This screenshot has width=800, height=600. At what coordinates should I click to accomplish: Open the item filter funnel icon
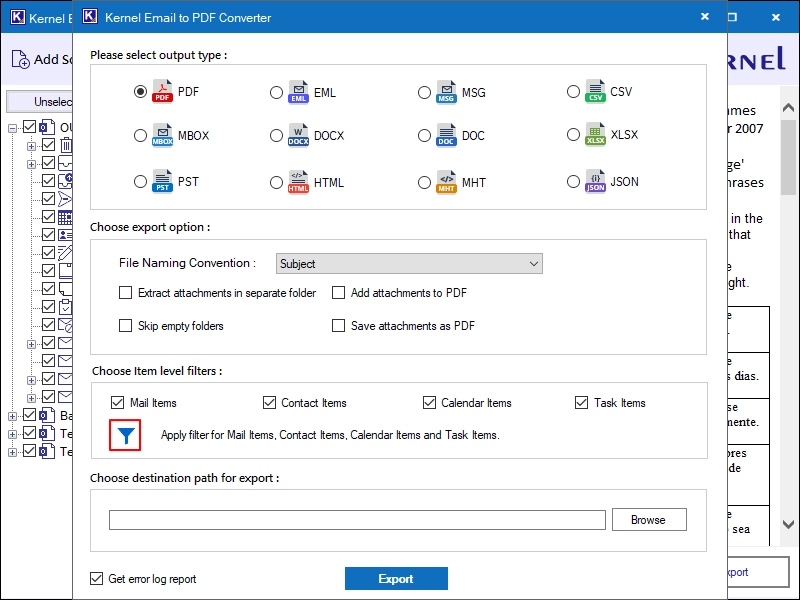coord(125,435)
